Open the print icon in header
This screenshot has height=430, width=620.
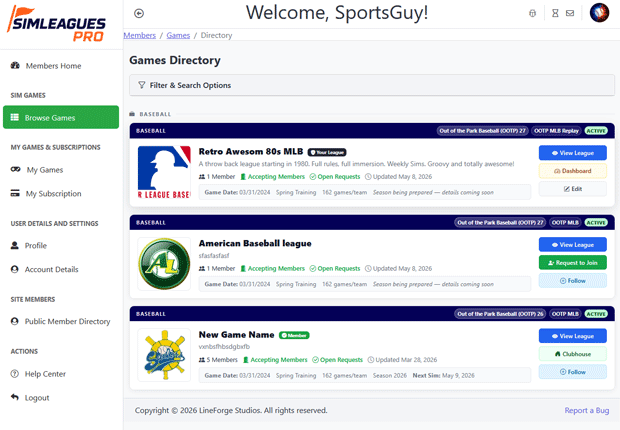pyautogui.click(x=533, y=13)
